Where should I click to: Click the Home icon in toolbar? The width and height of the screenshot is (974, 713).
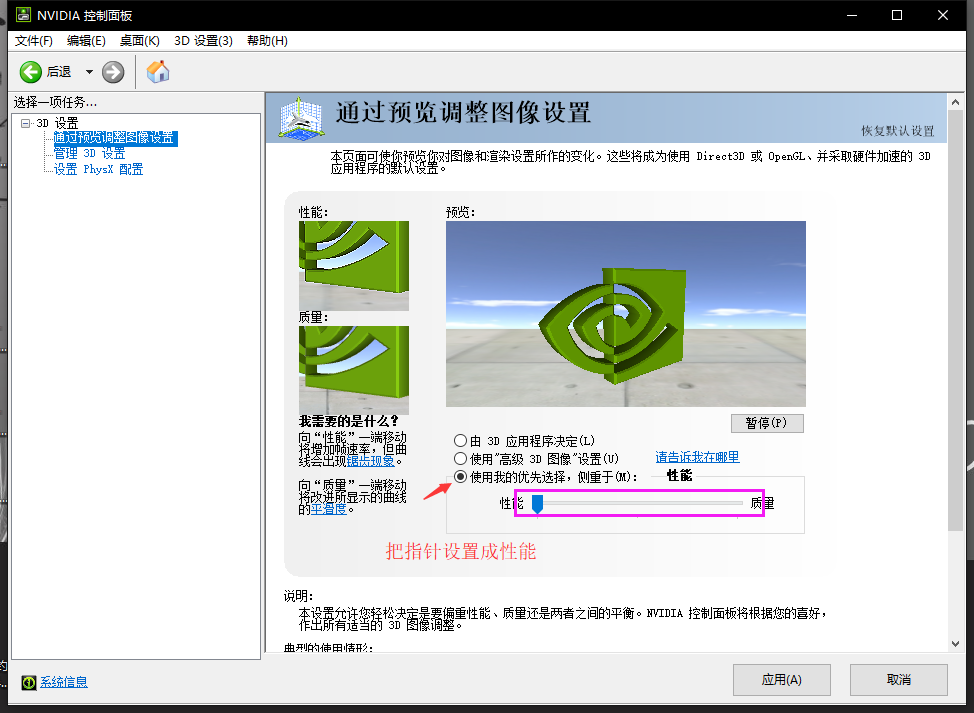coord(158,72)
